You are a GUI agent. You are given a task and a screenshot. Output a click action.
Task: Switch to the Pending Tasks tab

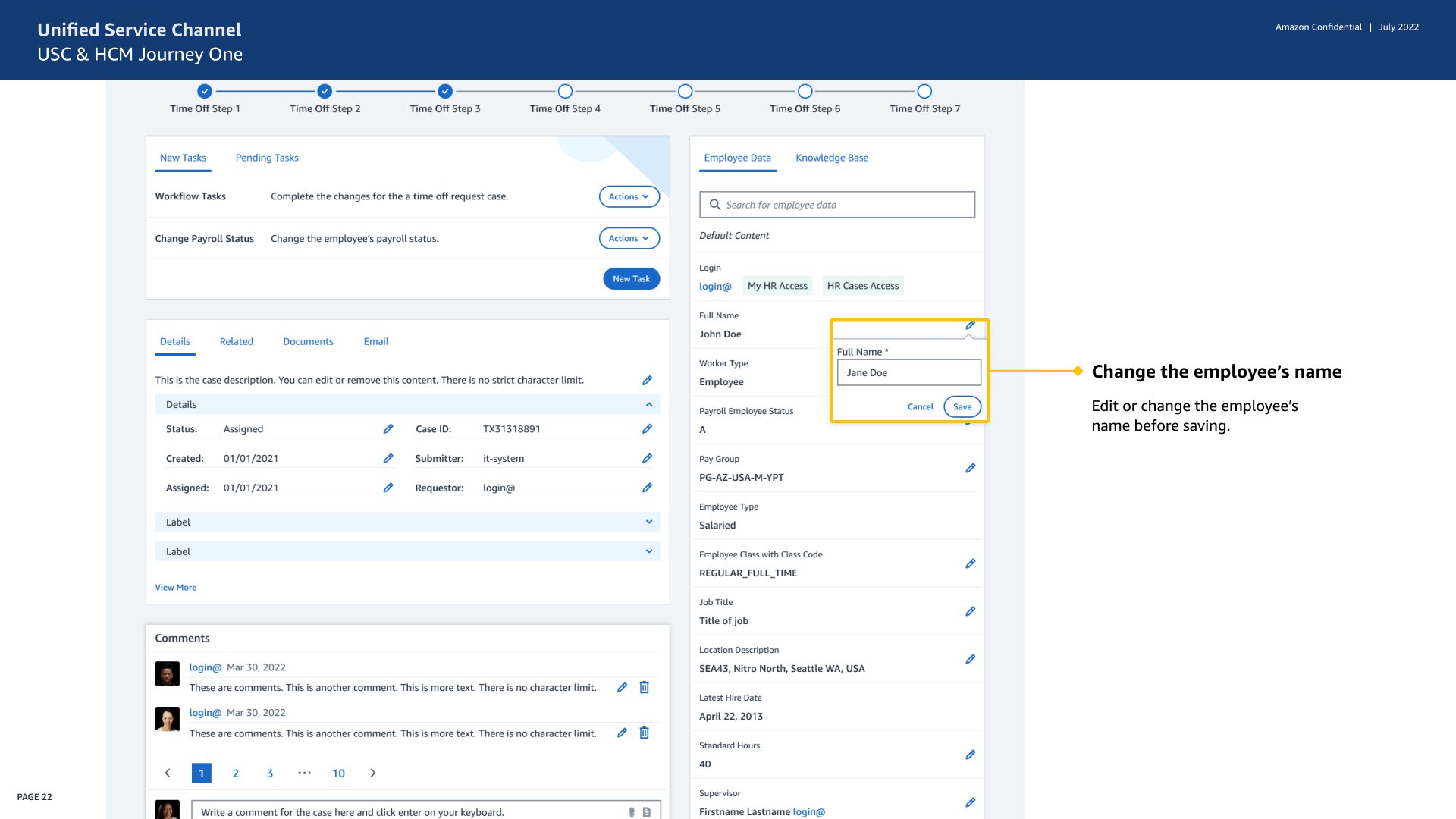pyautogui.click(x=267, y=158)
